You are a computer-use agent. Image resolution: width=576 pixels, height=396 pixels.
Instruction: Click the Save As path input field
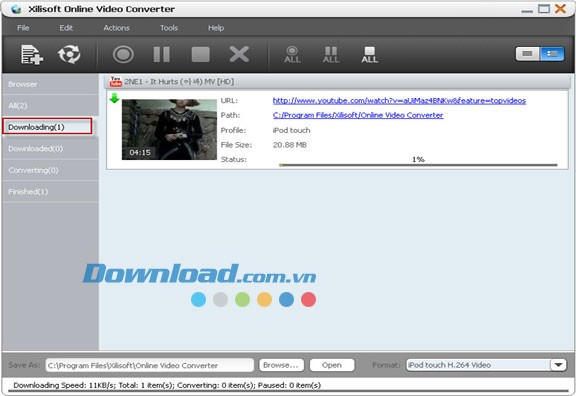(x=150, y=366)
